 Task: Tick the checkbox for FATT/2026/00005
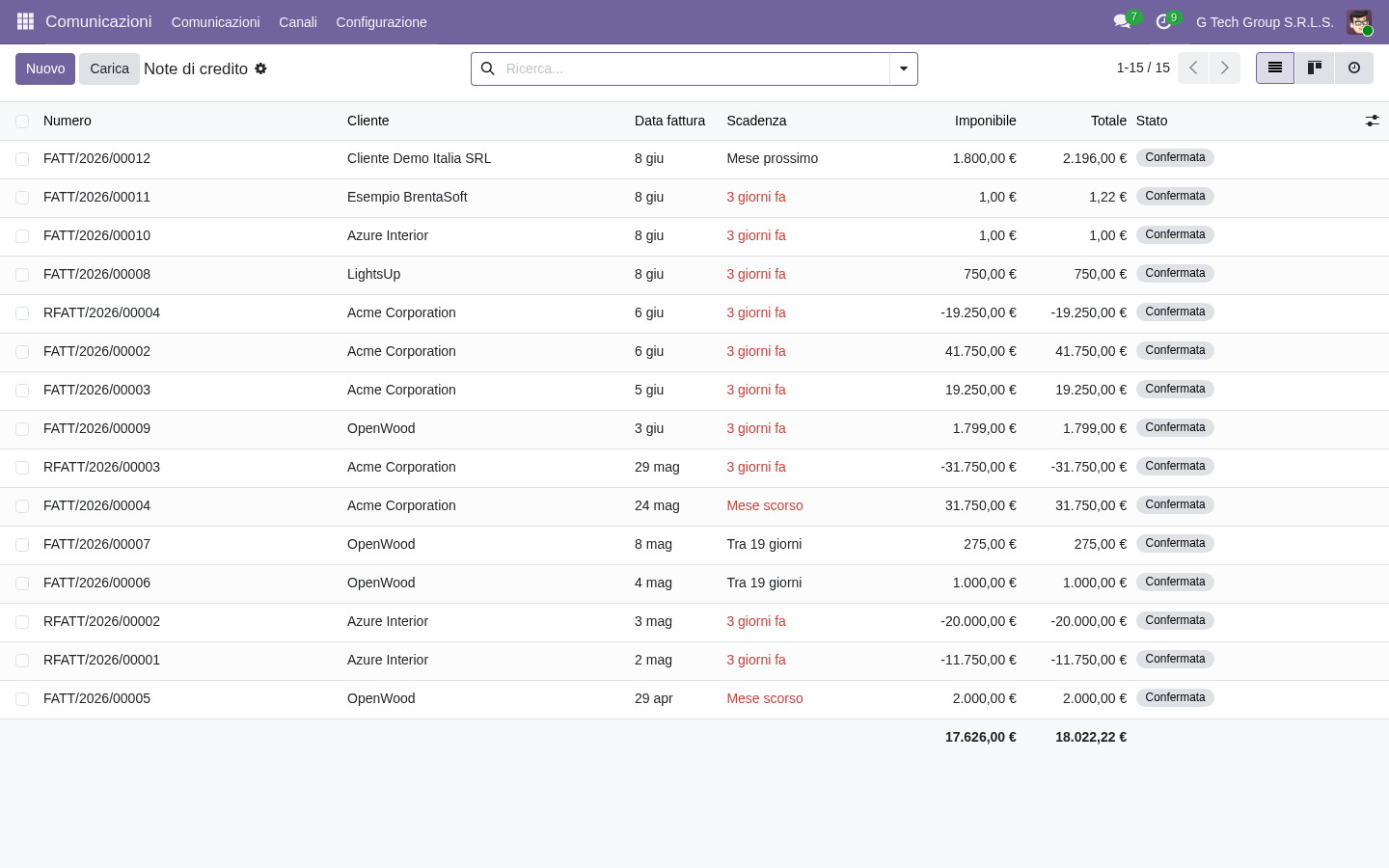point(22,699)
